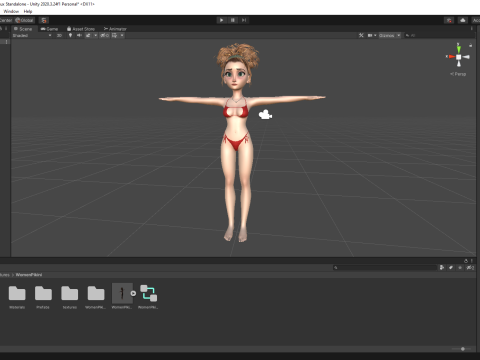Toggle Project panel lock icon
480x360 pixels.
coord(466,261)
